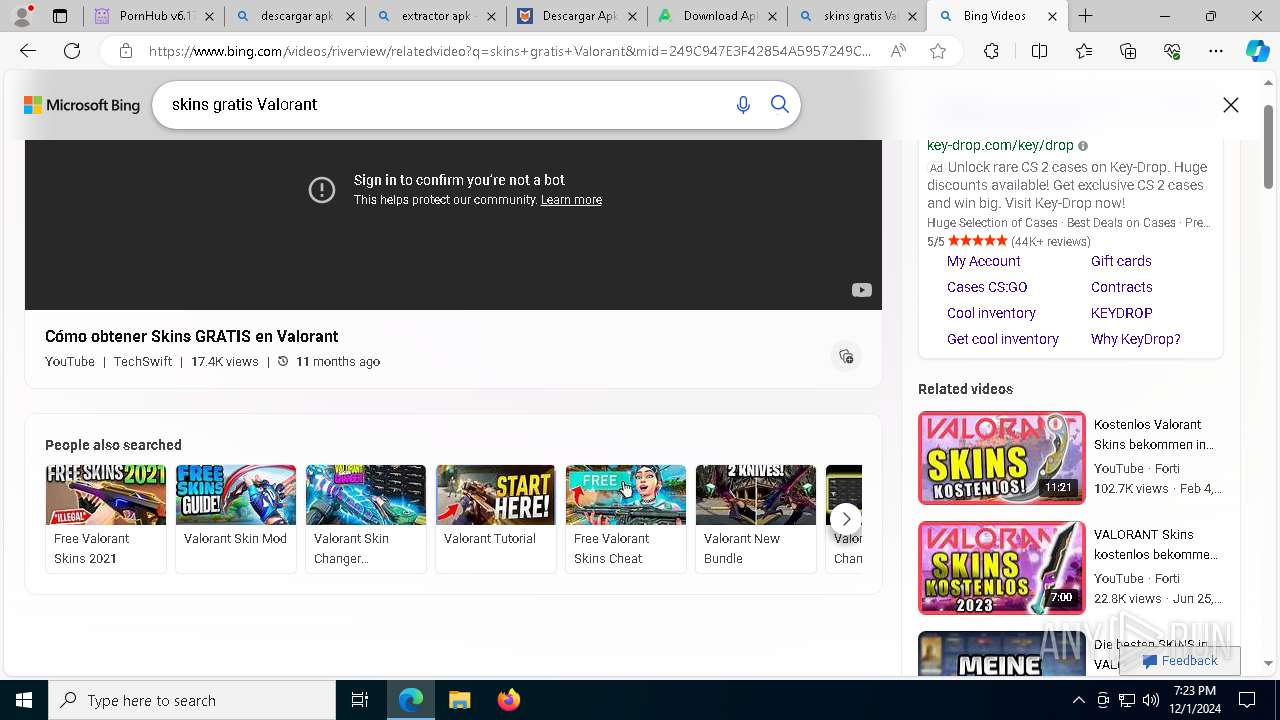This screenshot has width=1280, height=720.
Task: Refresh the page with reload icon
Action: (x=72, y=51)
